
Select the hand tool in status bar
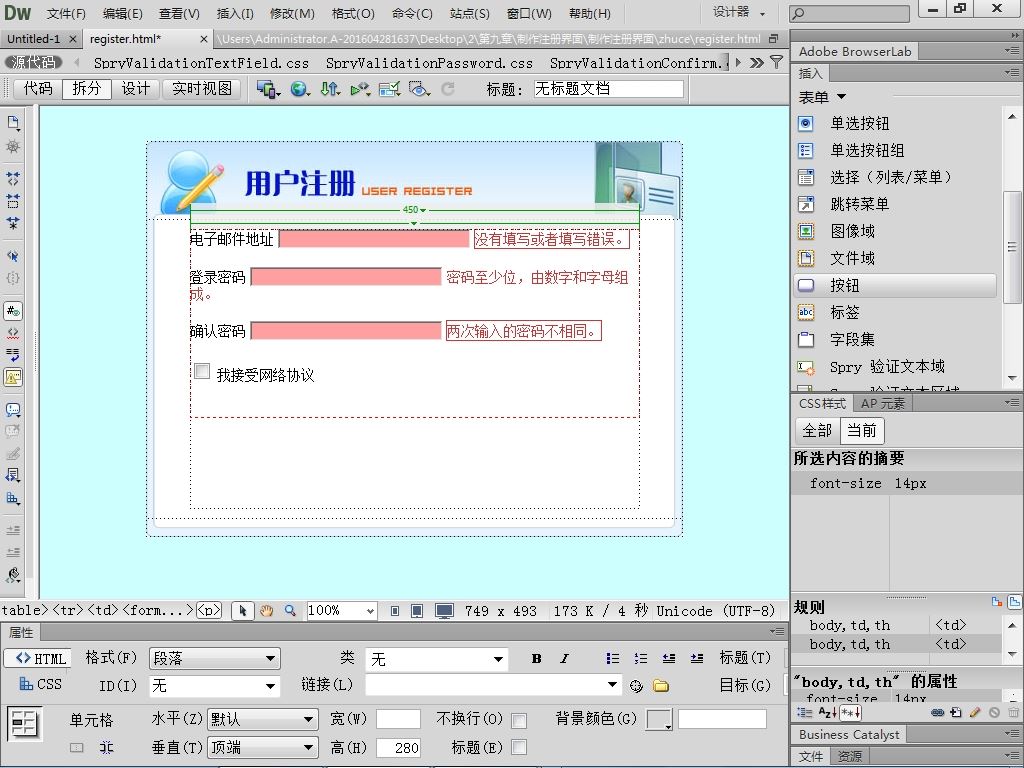[266, 611]
